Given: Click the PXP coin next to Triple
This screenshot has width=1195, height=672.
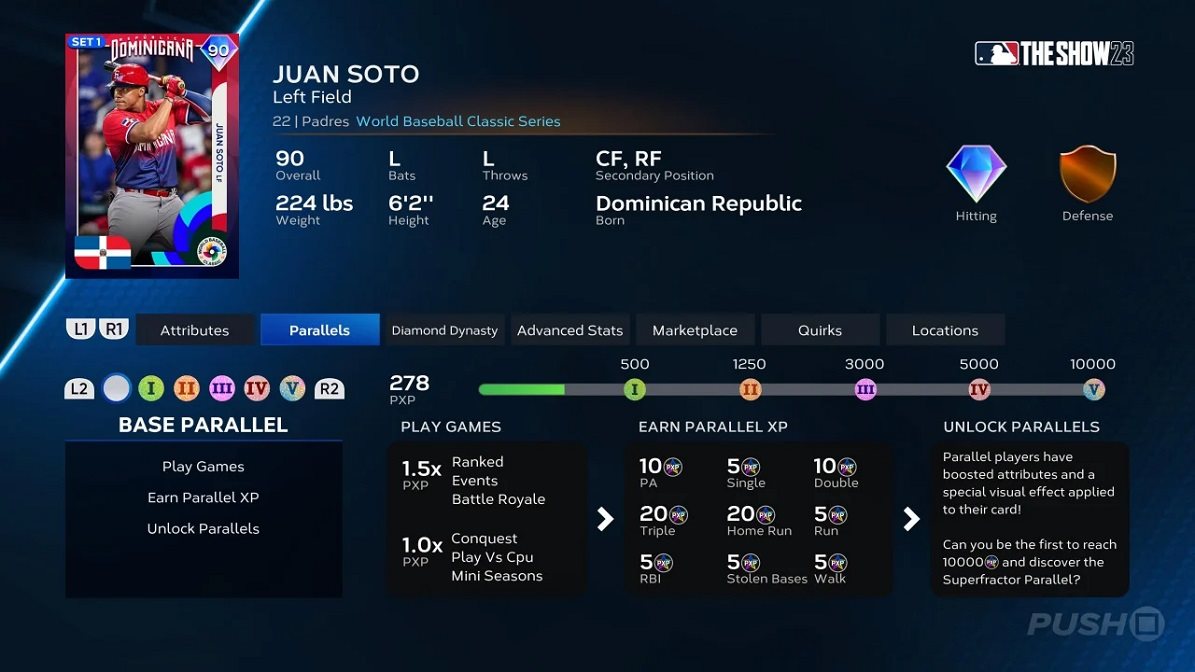Looking at the screenshot, I should [x=678, y=515].
